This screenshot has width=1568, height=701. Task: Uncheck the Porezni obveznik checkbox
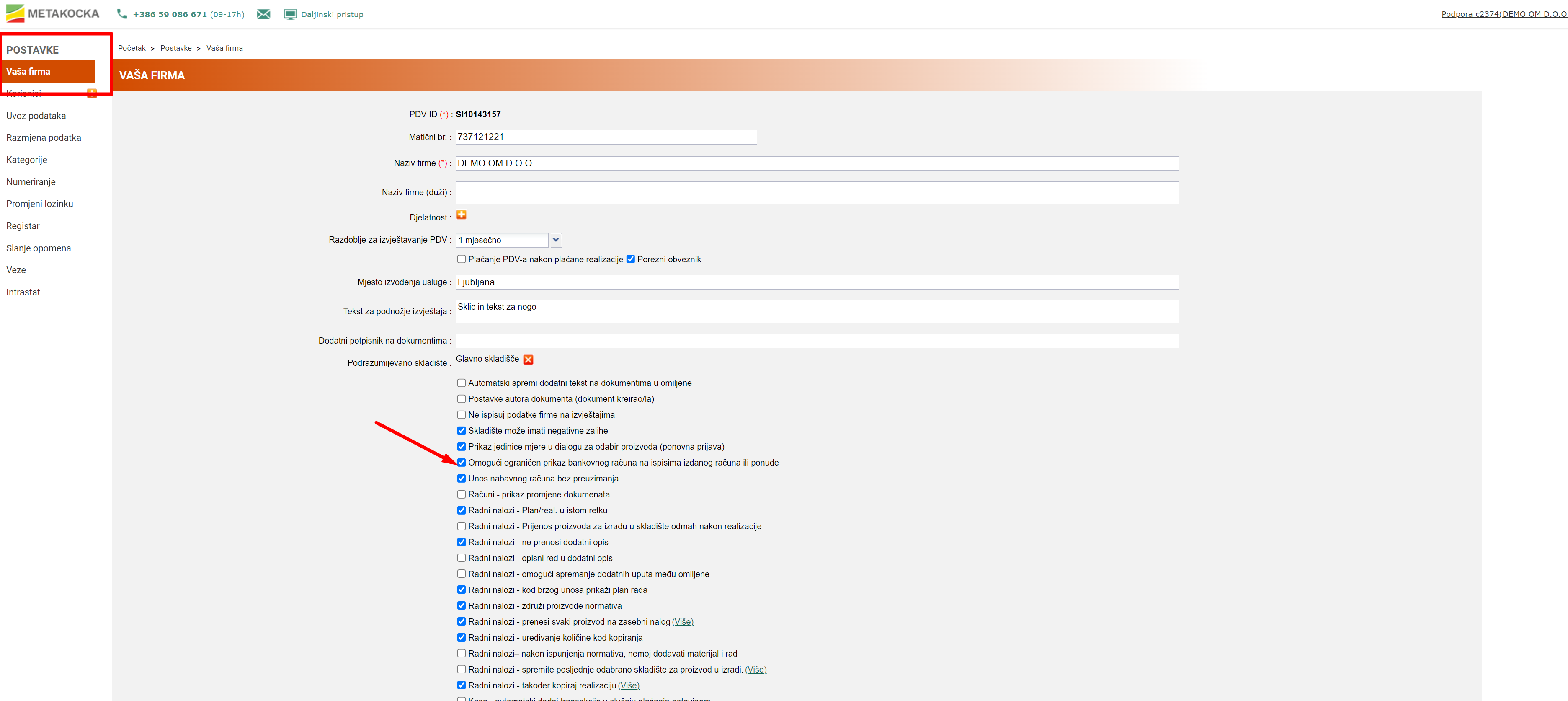(x=631, y=259)
